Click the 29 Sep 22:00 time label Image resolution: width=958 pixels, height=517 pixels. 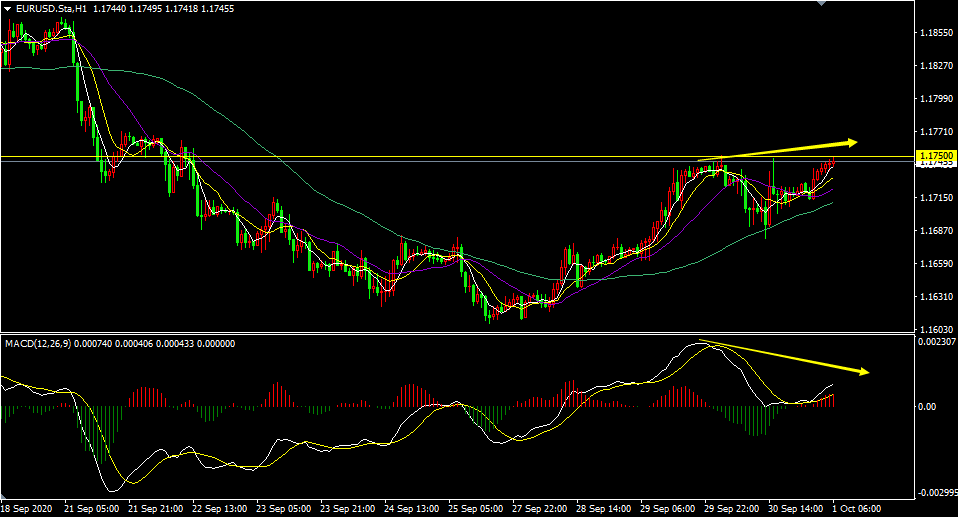click(x=732, y=508)
